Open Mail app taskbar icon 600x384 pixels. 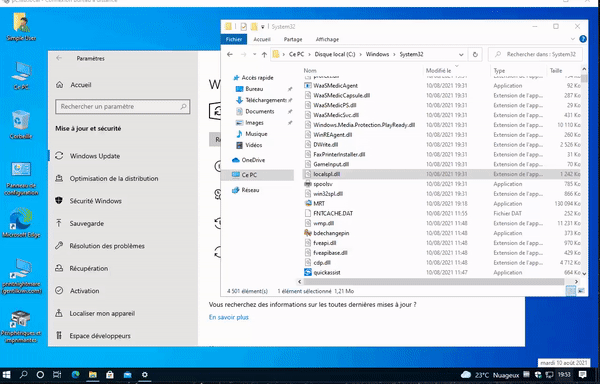click(127, 375)
